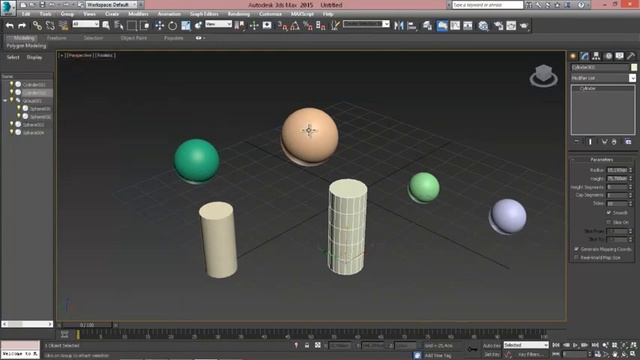Open Render Setup dialog icon
Image resolution: width=640 pixels, height=360 pixels.
[498, 26]
